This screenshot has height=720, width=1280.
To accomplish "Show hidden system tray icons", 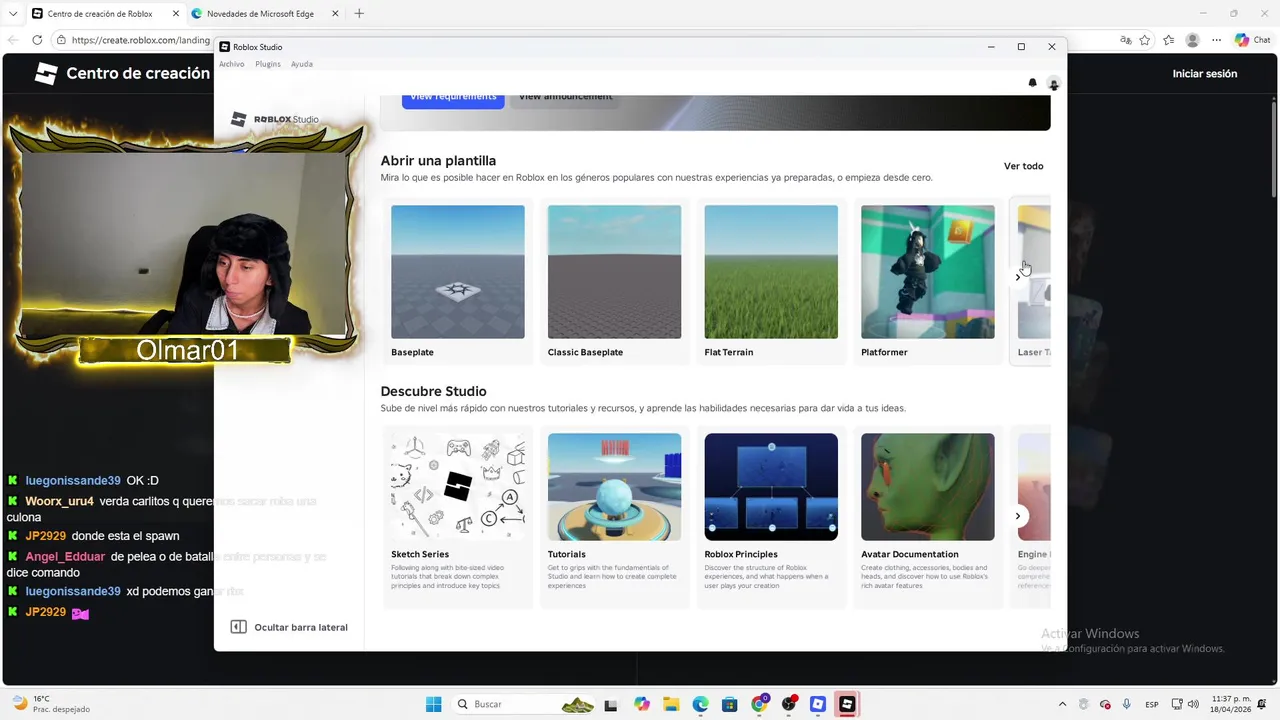I will [x=1062, y=704].
